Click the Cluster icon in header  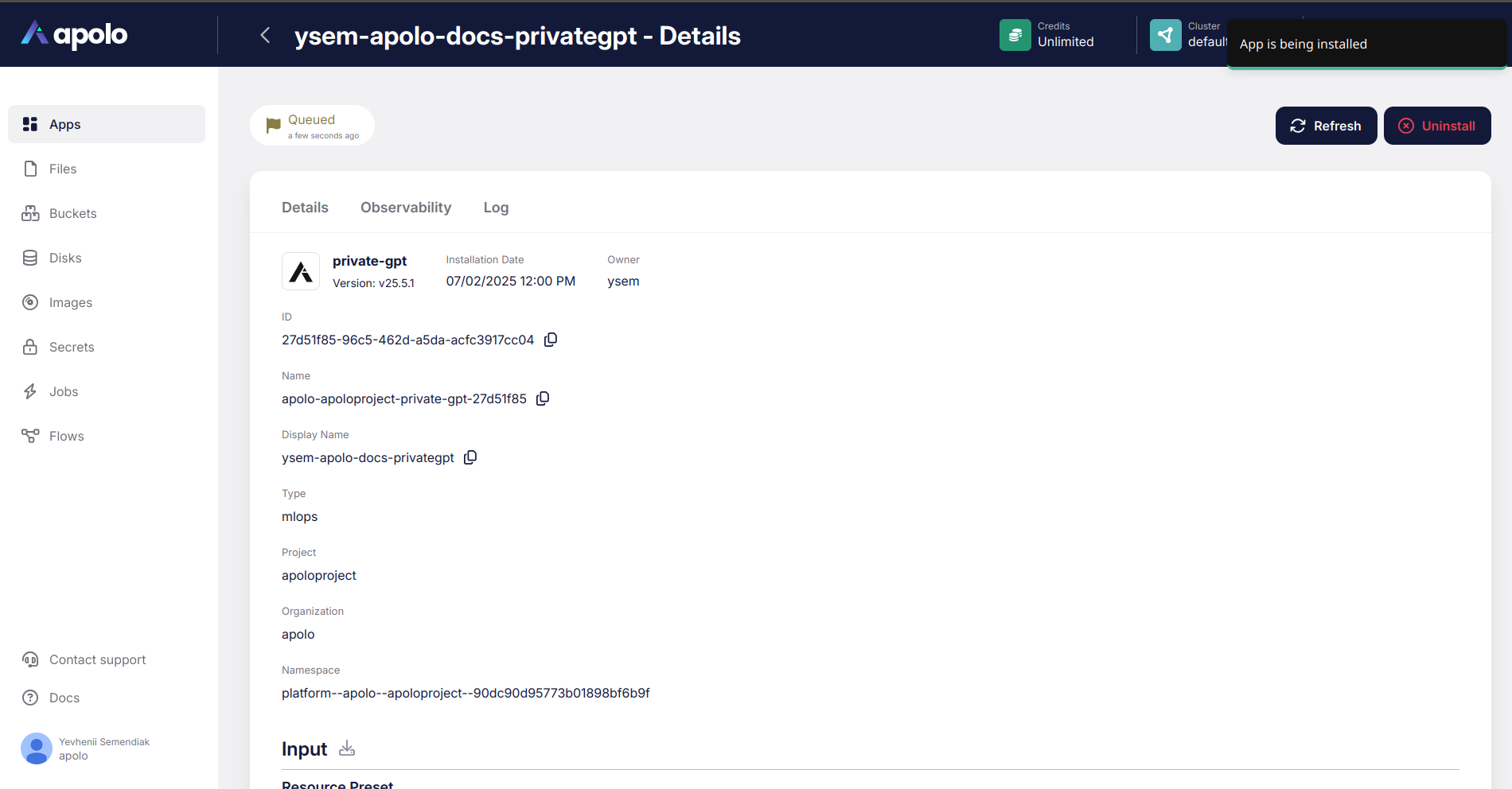[1165, 35]
